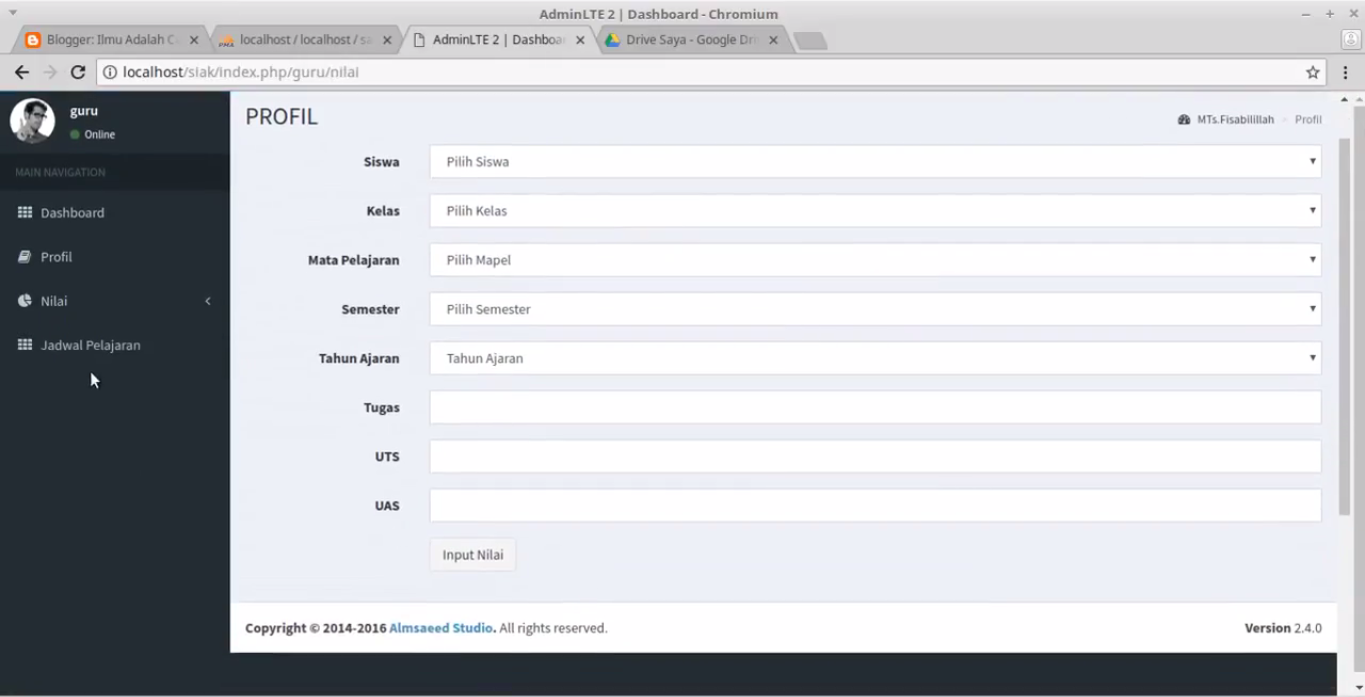Expand the Nilai submenu chevron
The image size is (1365, 697).
coord(208,301)
